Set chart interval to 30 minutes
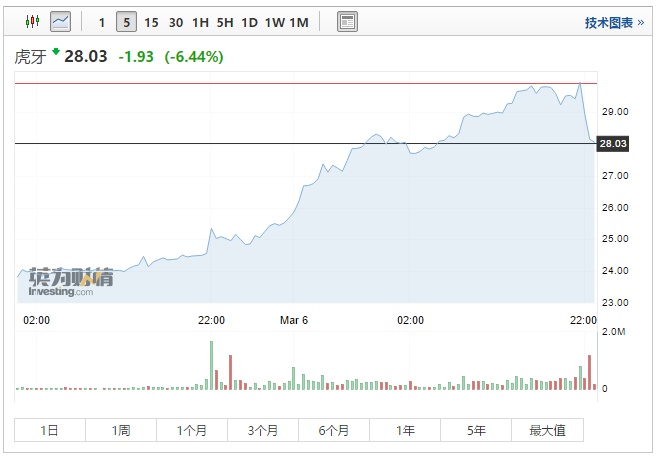Image resolution: width=656 pixels, height=460 pixels. (x=176, y=22)
